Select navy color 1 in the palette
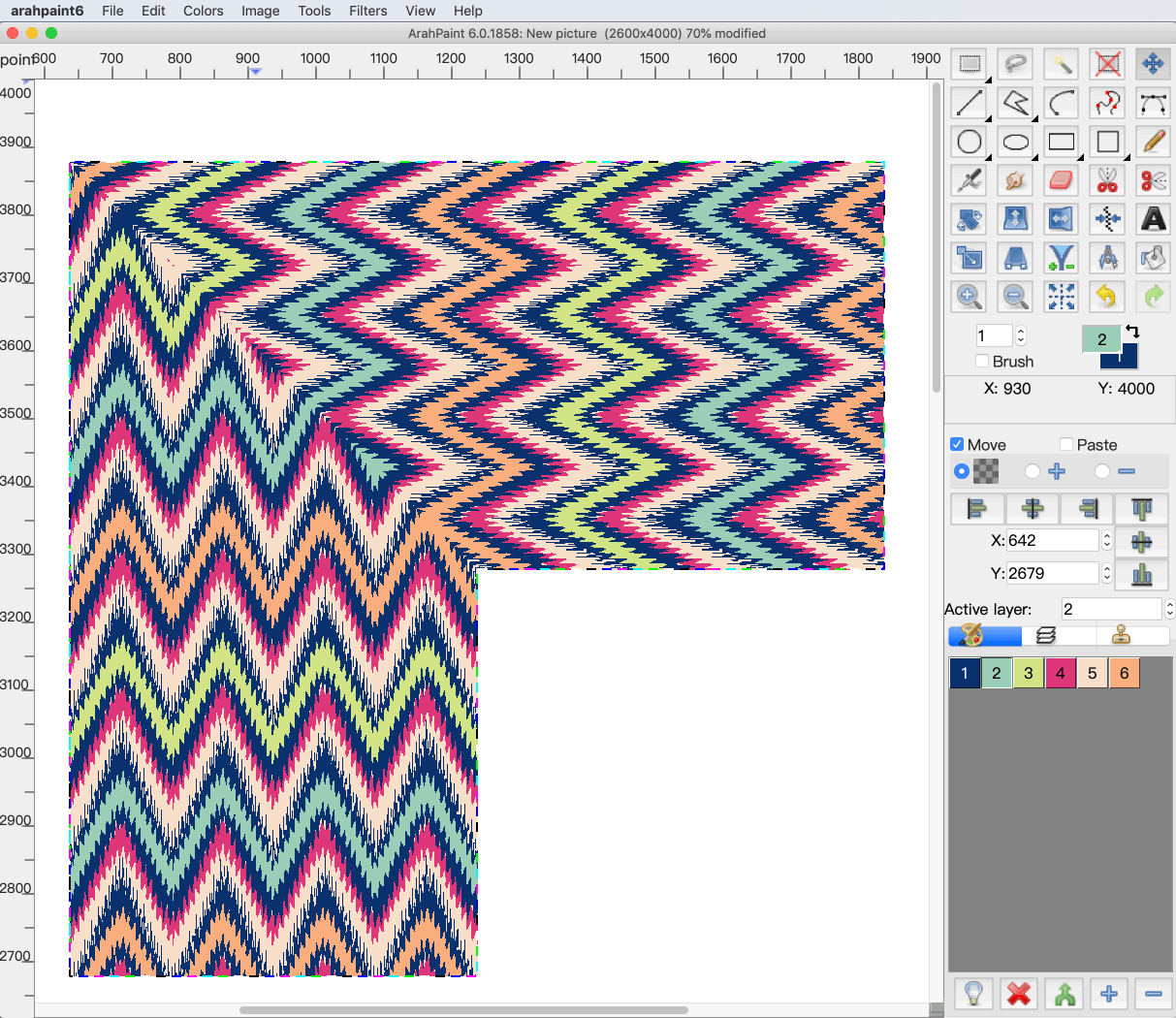Screen dimensions: 1176x1018 pos(965,673)
